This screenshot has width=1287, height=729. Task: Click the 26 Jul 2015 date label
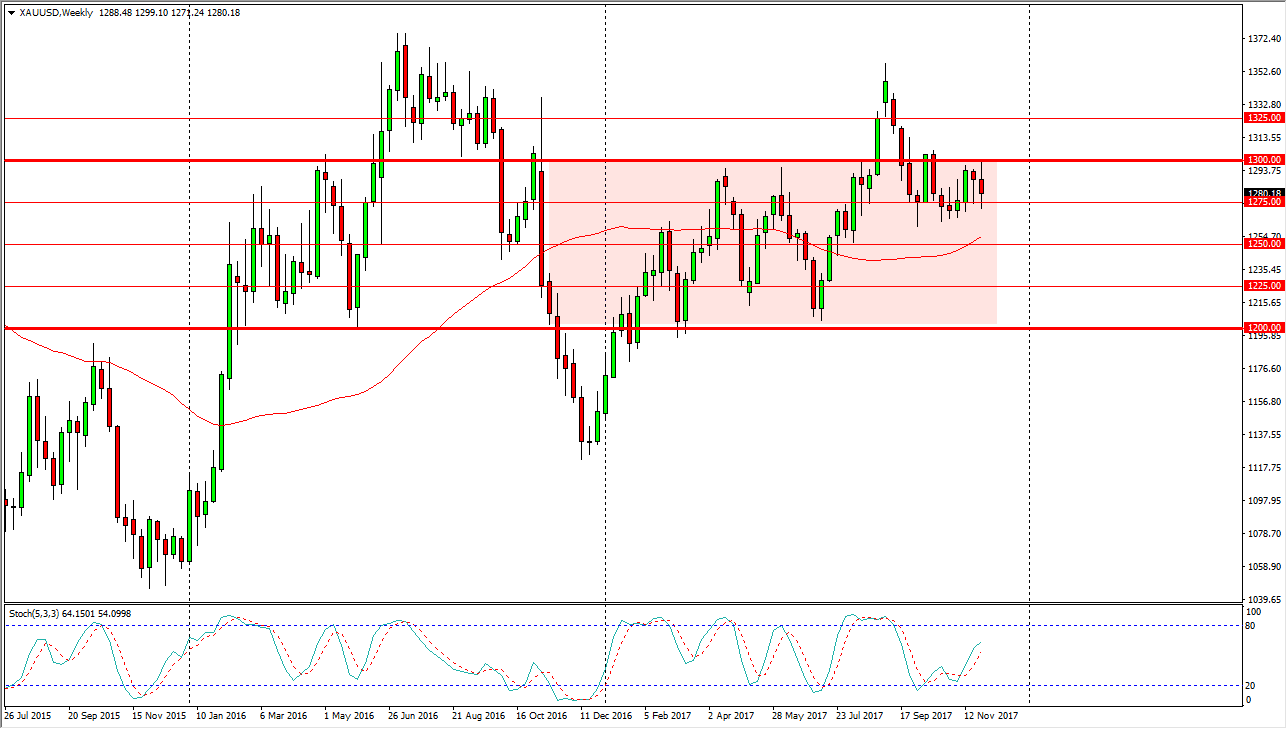29,716
